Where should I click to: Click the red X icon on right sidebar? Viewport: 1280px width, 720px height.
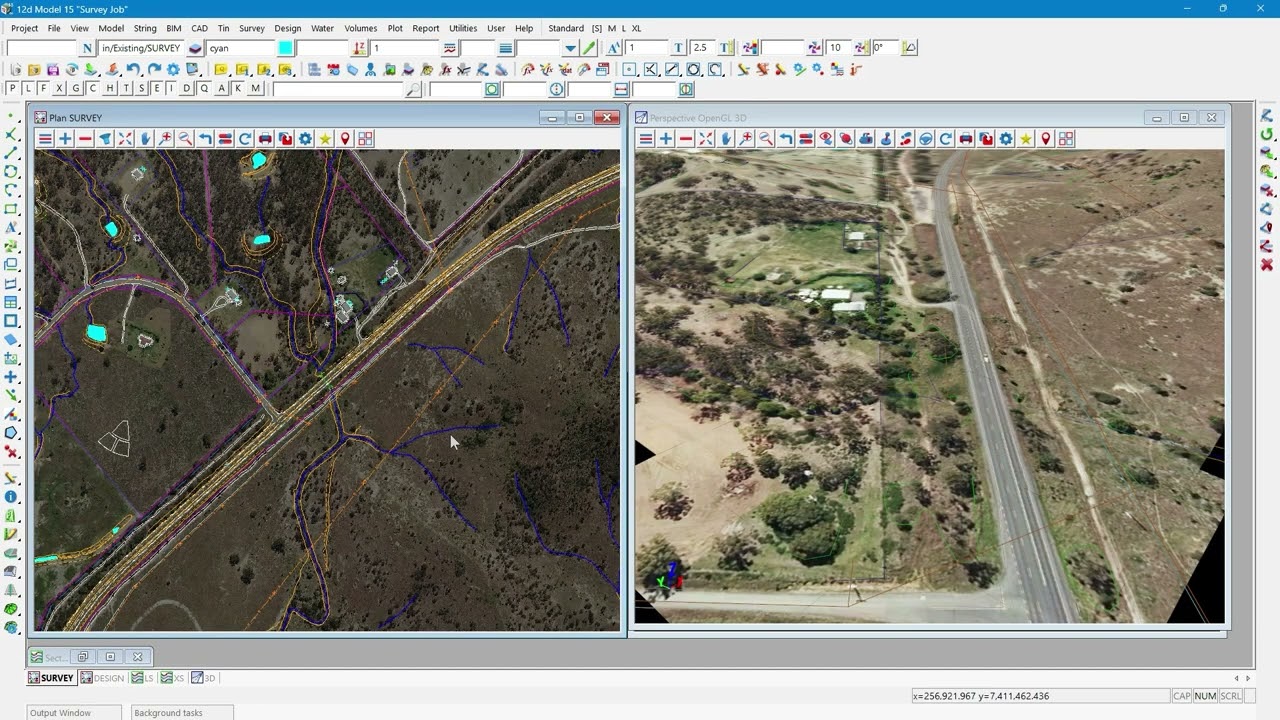click(x=1267, y=265)
